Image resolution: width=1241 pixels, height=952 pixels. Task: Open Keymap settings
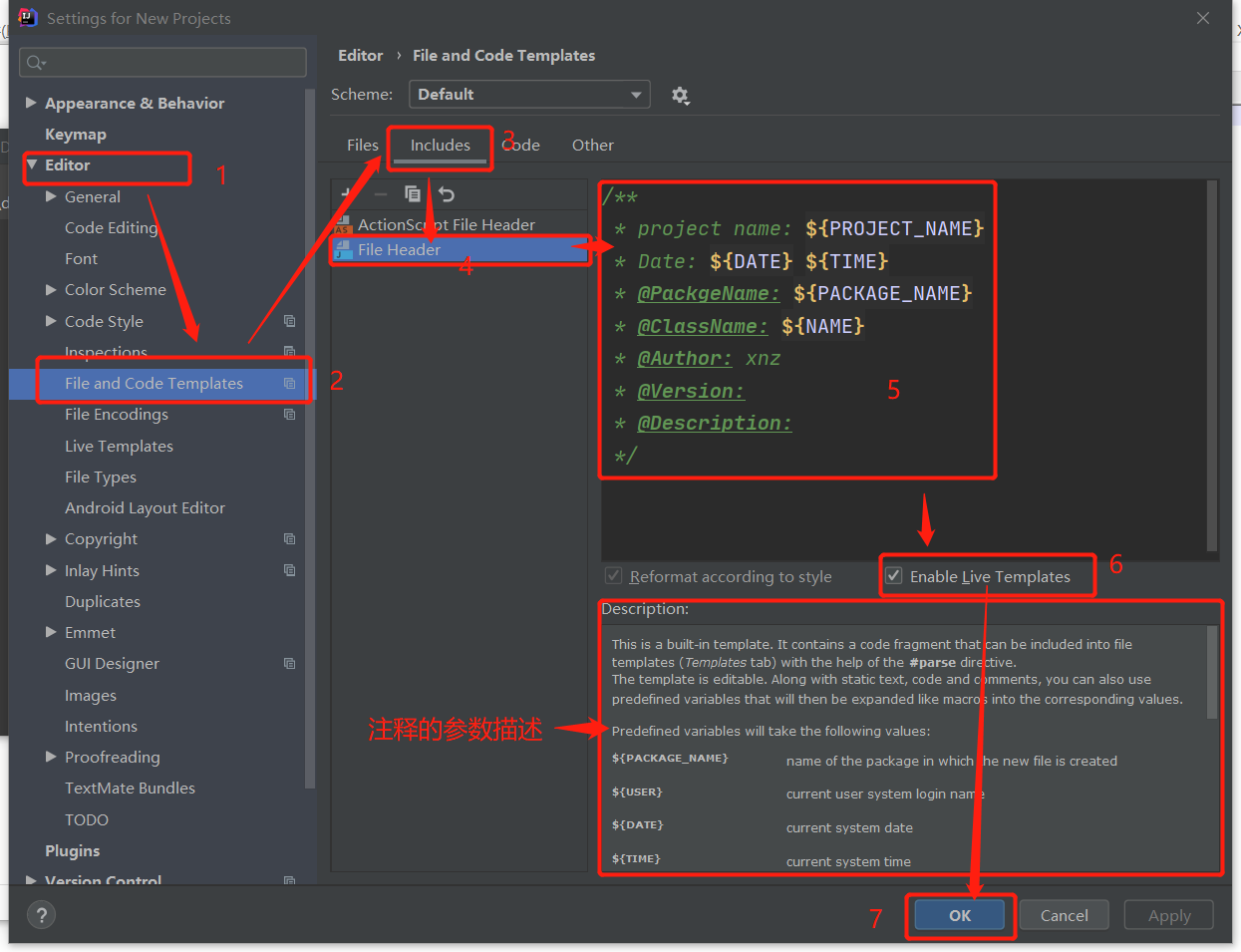tap(75, 134)
